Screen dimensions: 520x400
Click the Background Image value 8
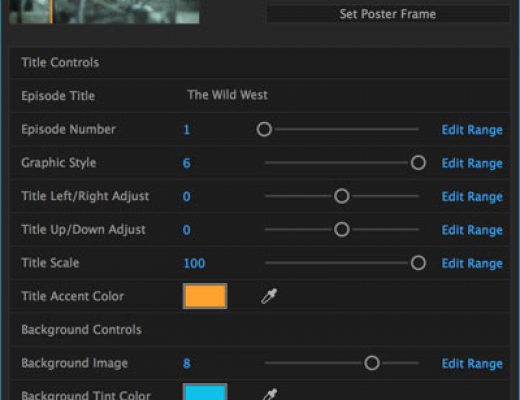click(187, 363)
